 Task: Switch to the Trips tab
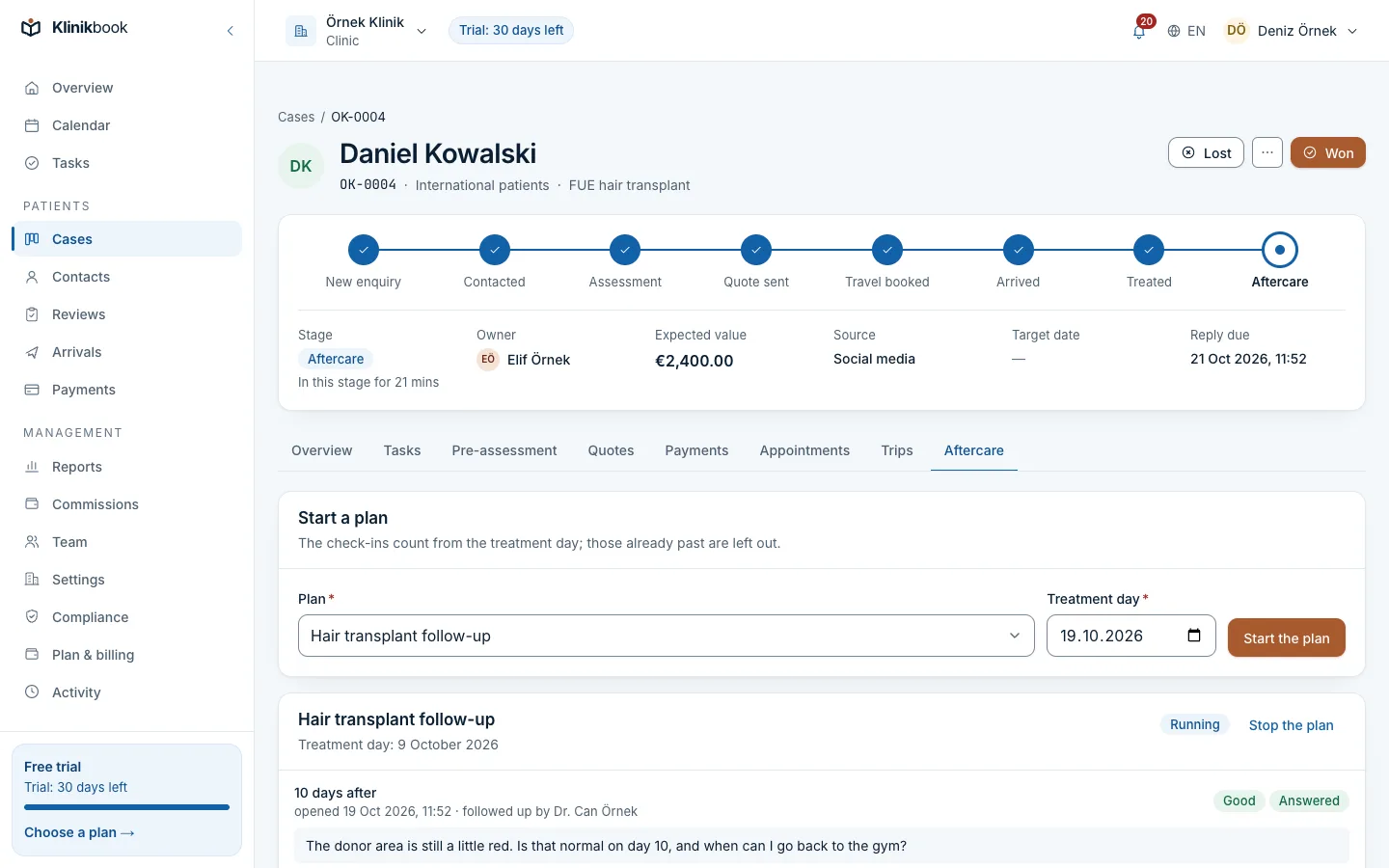(x=897, y=450)
